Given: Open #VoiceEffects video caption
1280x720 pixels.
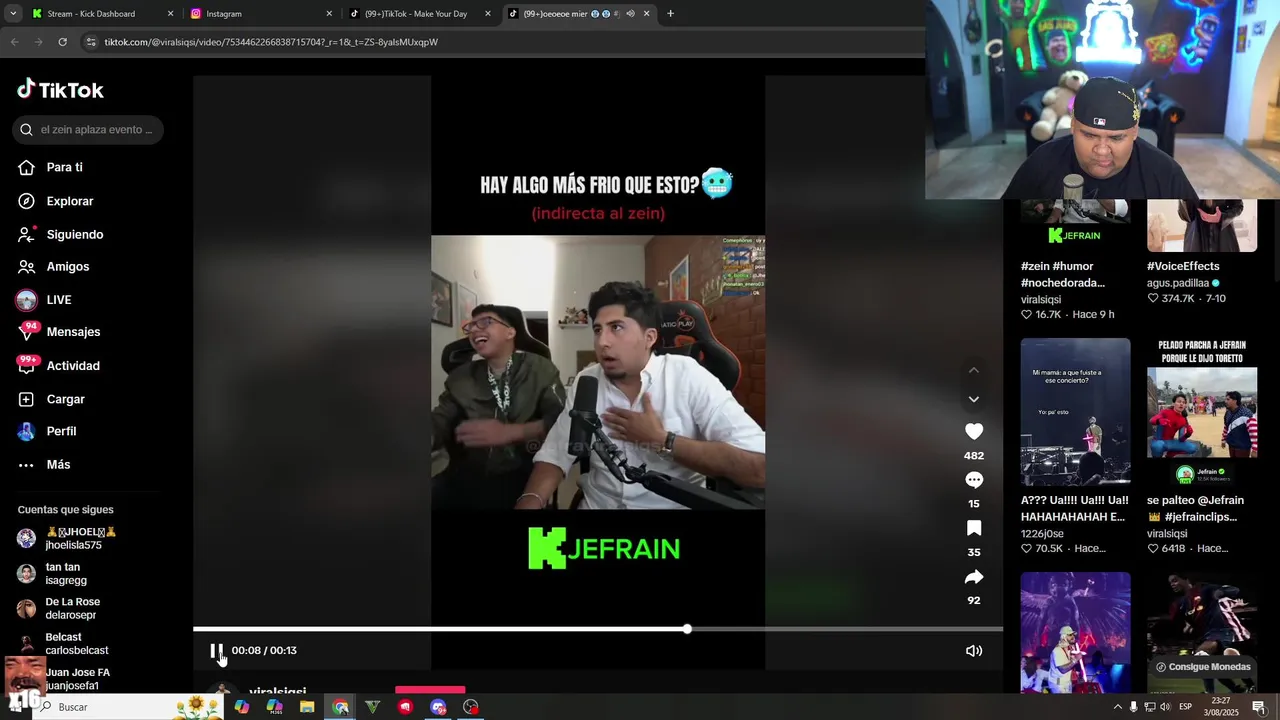Looking at the screenshot, I should (x=1183, y=267).
